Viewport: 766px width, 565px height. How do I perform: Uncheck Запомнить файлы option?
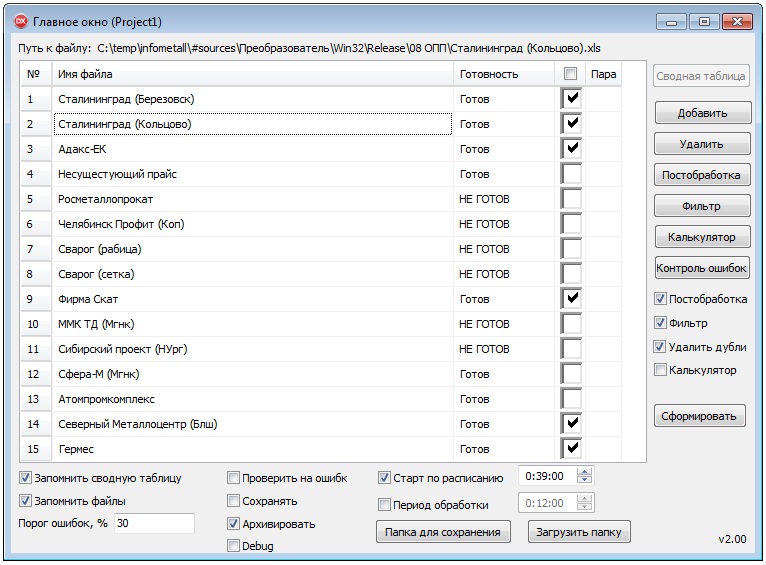point(25,501)
